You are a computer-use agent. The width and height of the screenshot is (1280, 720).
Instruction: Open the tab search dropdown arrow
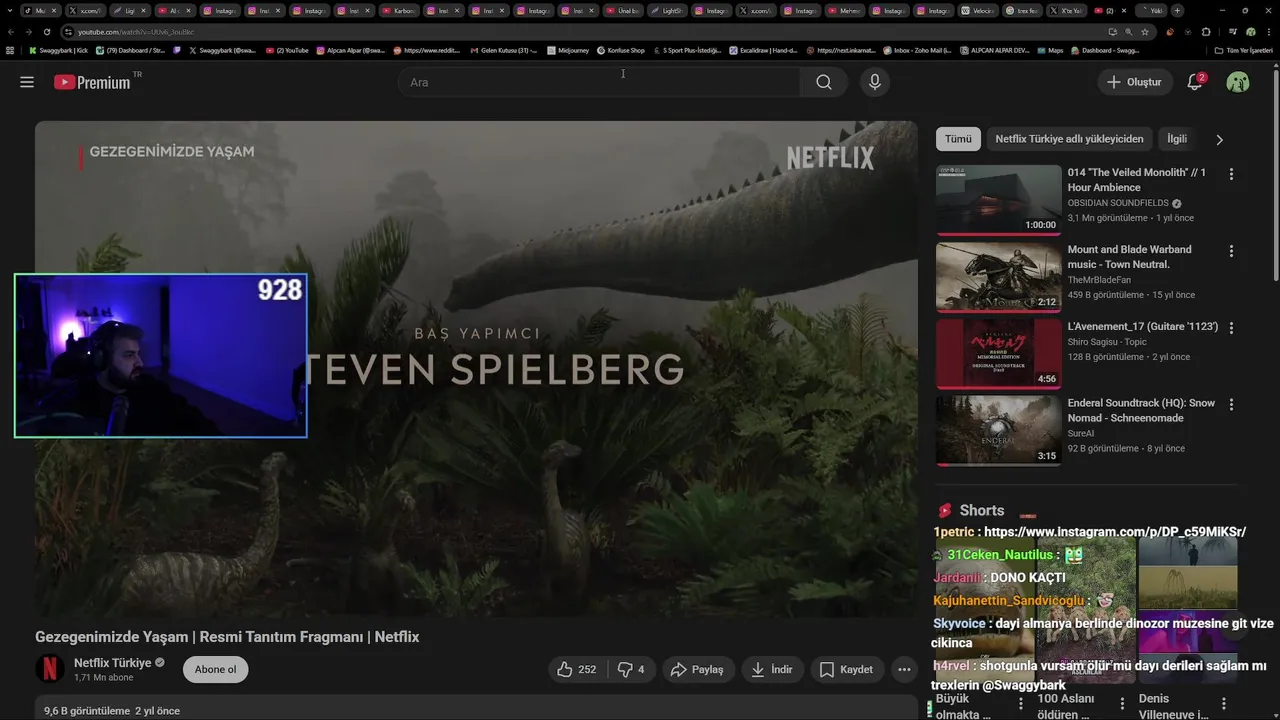point(8,11)
